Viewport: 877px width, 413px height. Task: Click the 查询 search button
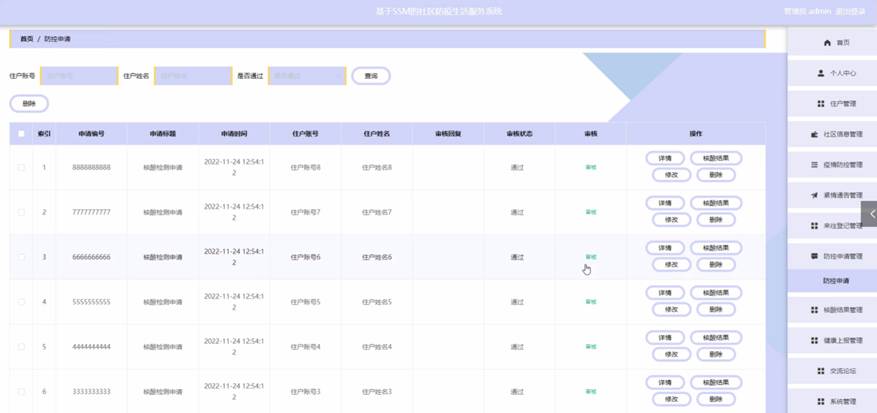pos(371,76)
